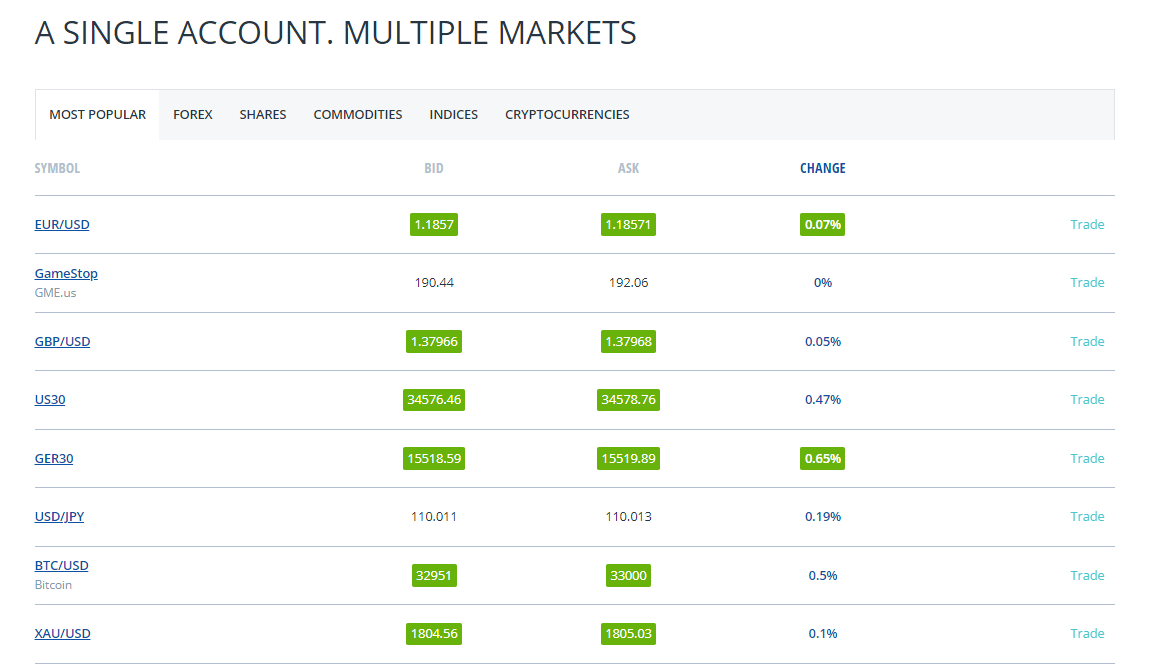Click GameStop bid price 190.44
1160x667 pixels.
[434, 282]
